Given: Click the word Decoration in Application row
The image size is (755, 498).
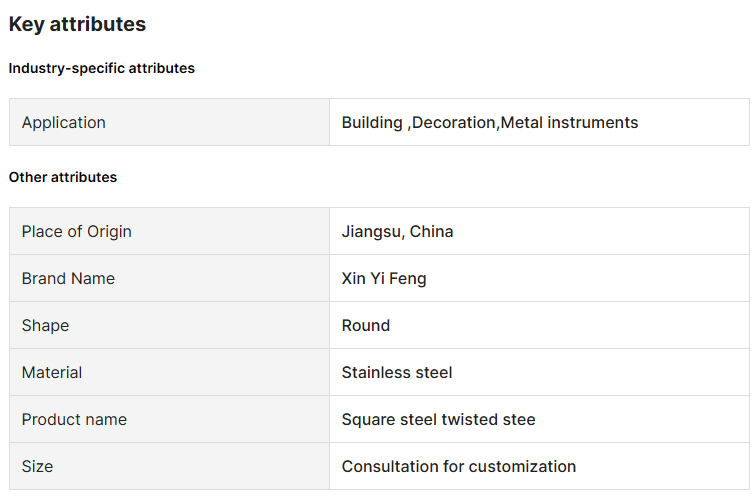Looking at the screenshot, I should click(x=454, y=123).
